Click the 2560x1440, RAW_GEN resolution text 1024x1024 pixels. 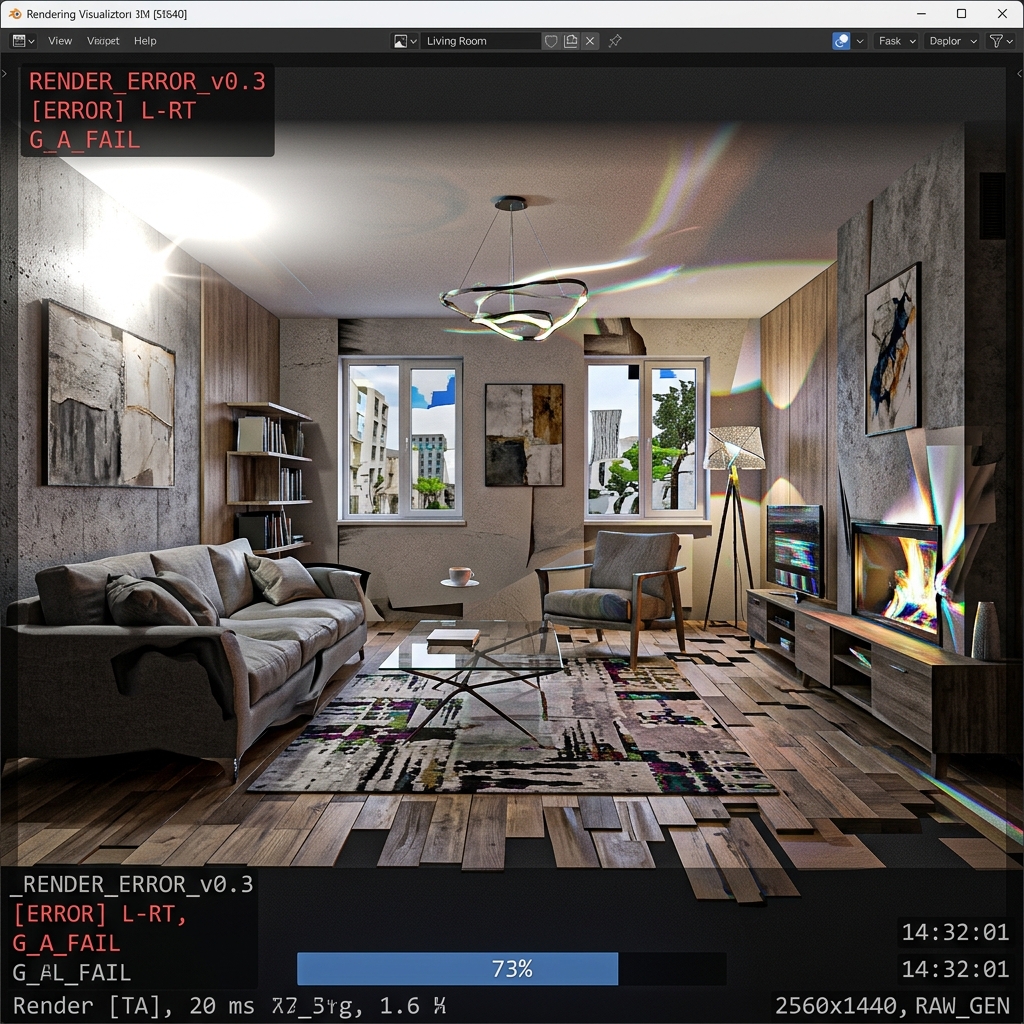pos(892,1006)
